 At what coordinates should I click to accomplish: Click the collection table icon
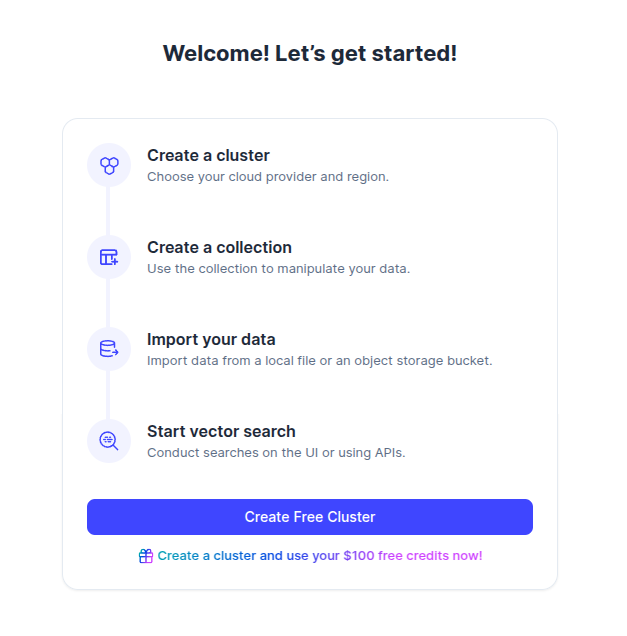pos(109,257)
